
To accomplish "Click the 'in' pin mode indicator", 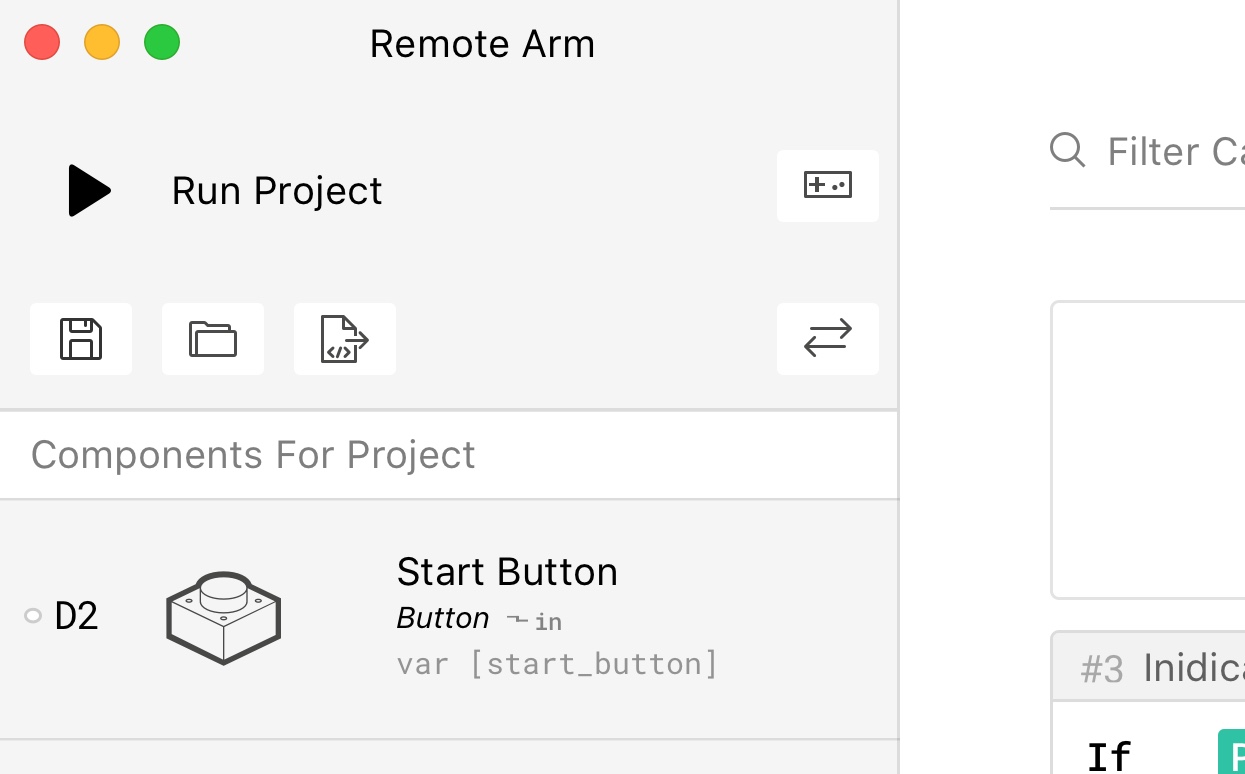I will click(x=547, y=622).
